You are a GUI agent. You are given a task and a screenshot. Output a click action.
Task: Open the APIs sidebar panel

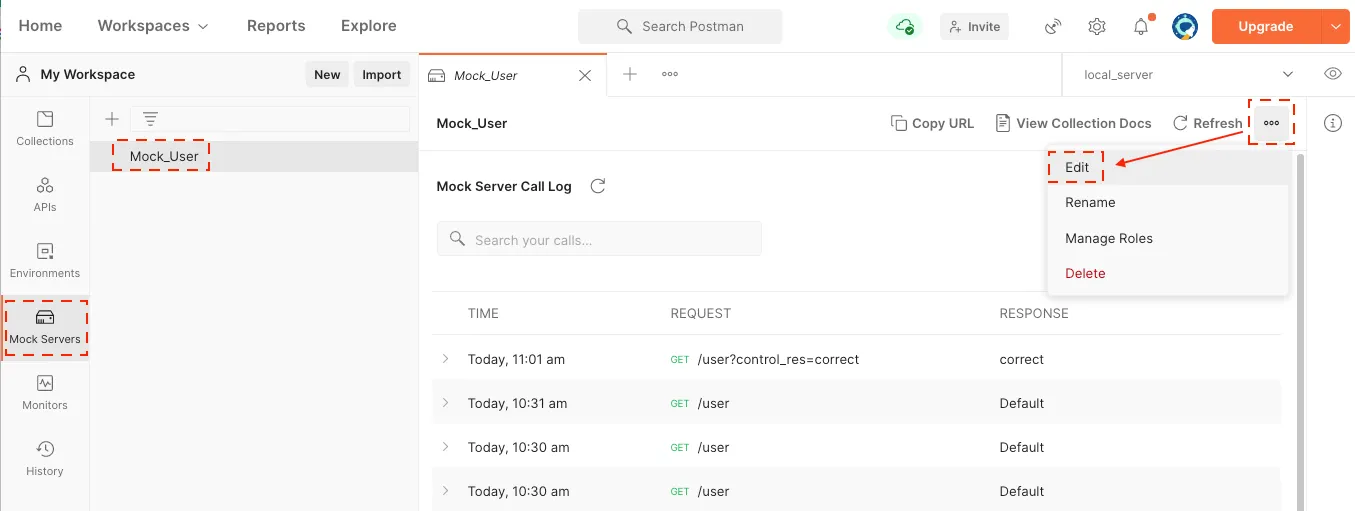45,196
